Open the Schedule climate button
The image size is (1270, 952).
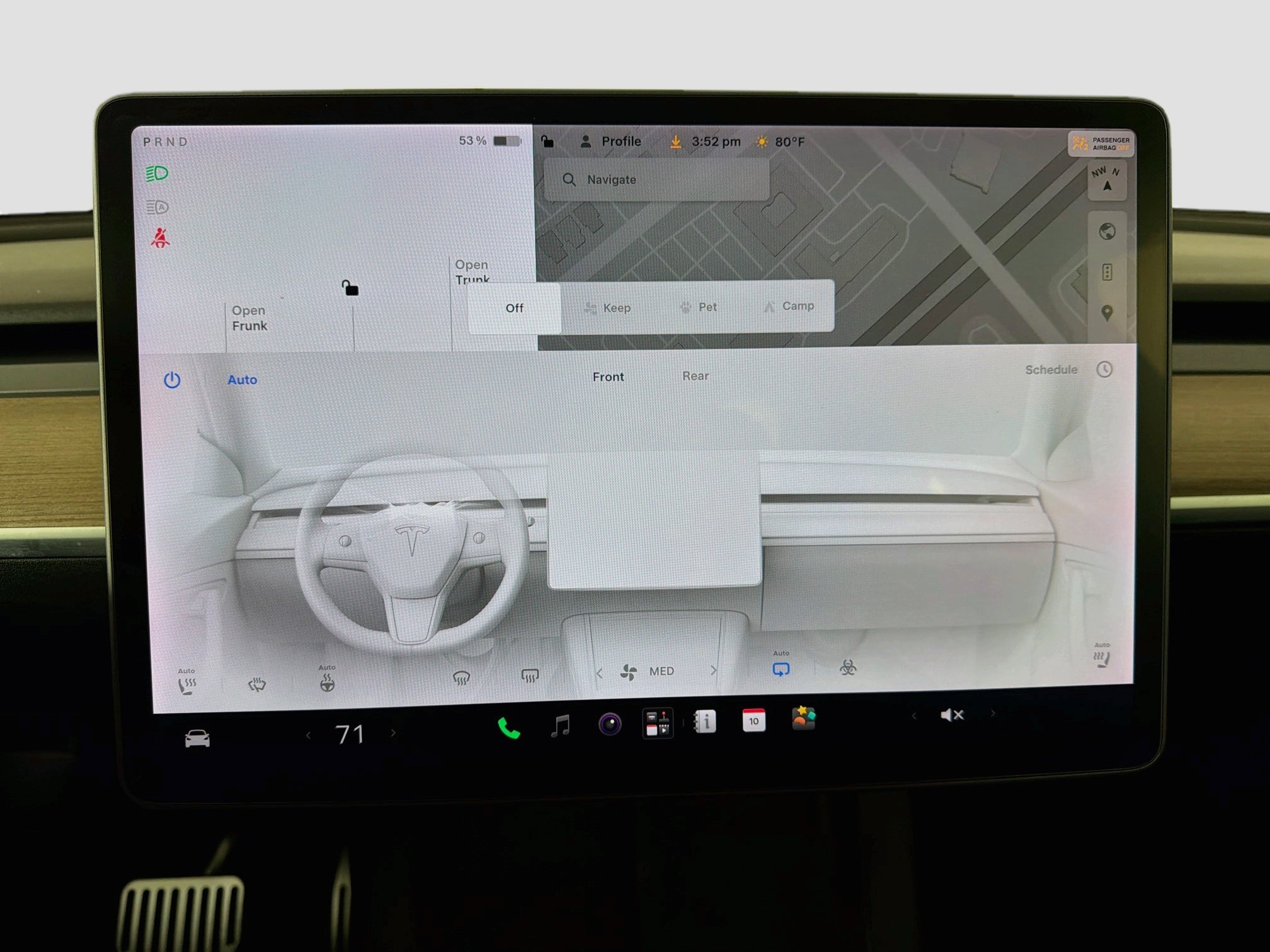(x=1068, y=370)
